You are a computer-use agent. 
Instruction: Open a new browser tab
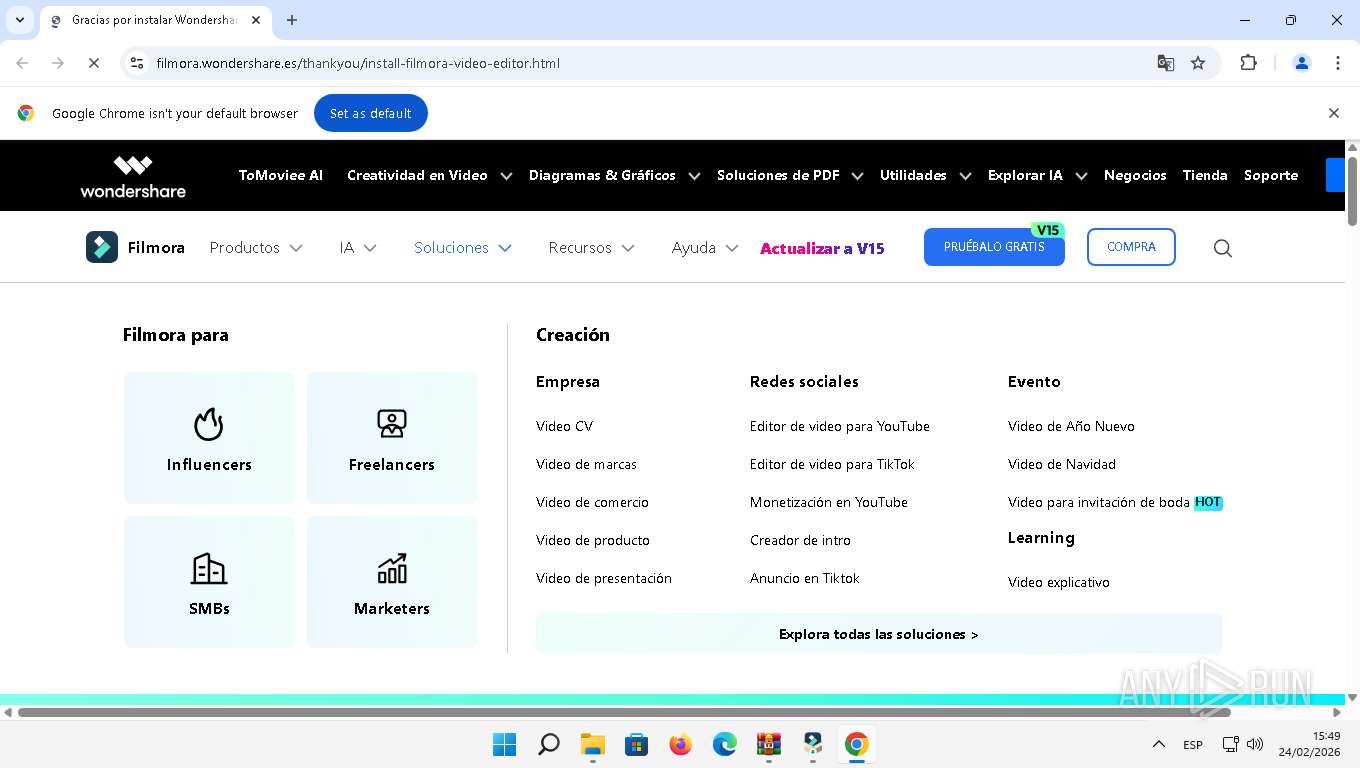tap(292, 20)
